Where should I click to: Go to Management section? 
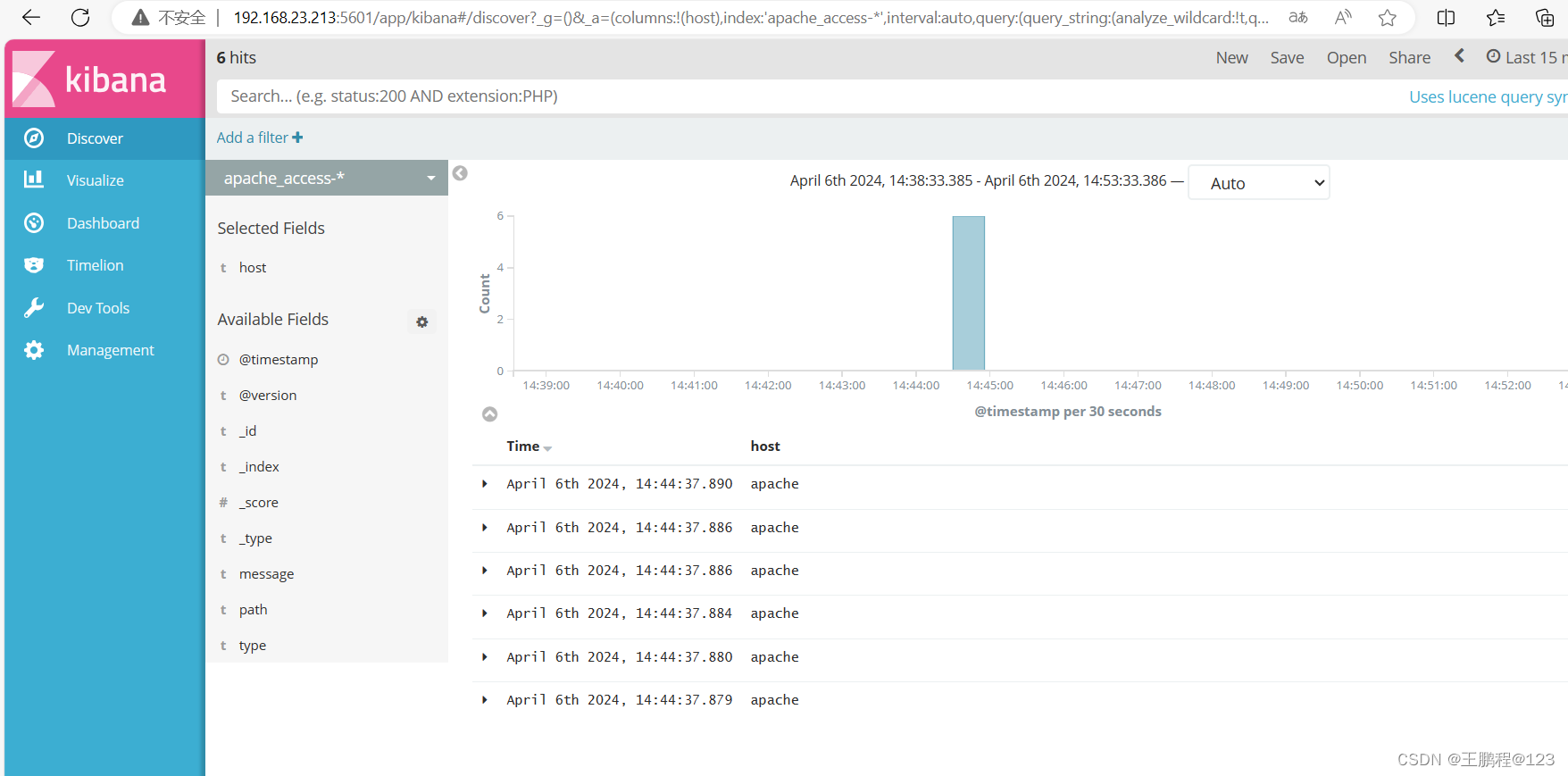(x=111, y=350)
